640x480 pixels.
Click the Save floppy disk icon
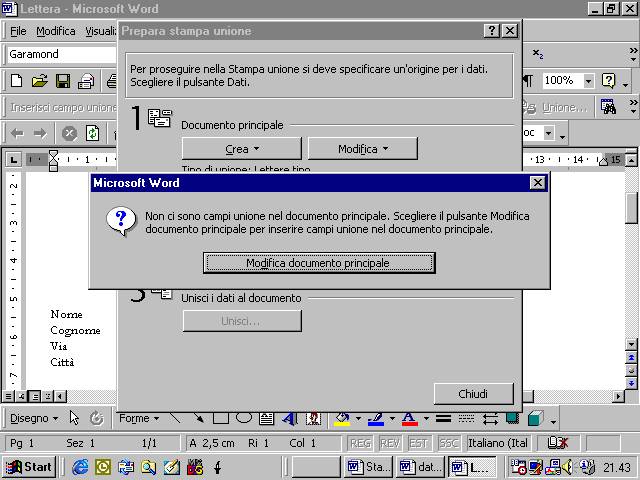63,80
